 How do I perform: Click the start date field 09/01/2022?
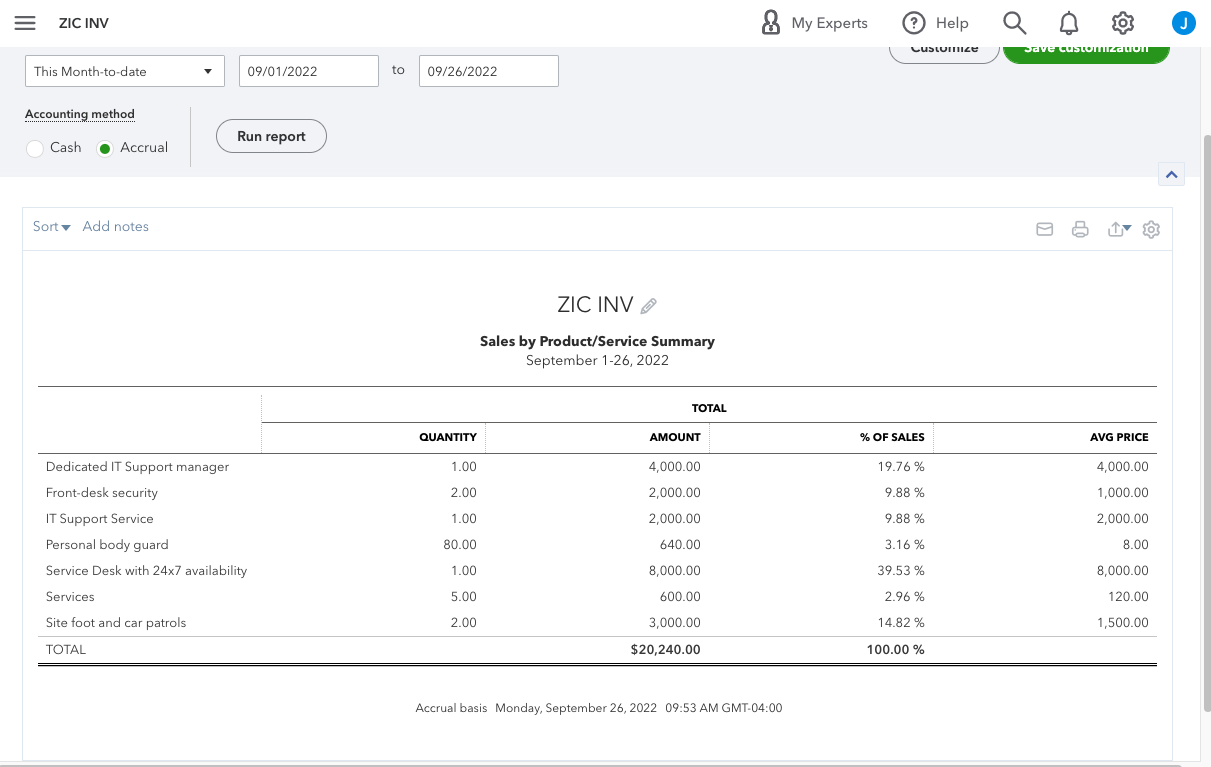pos(309,71)
